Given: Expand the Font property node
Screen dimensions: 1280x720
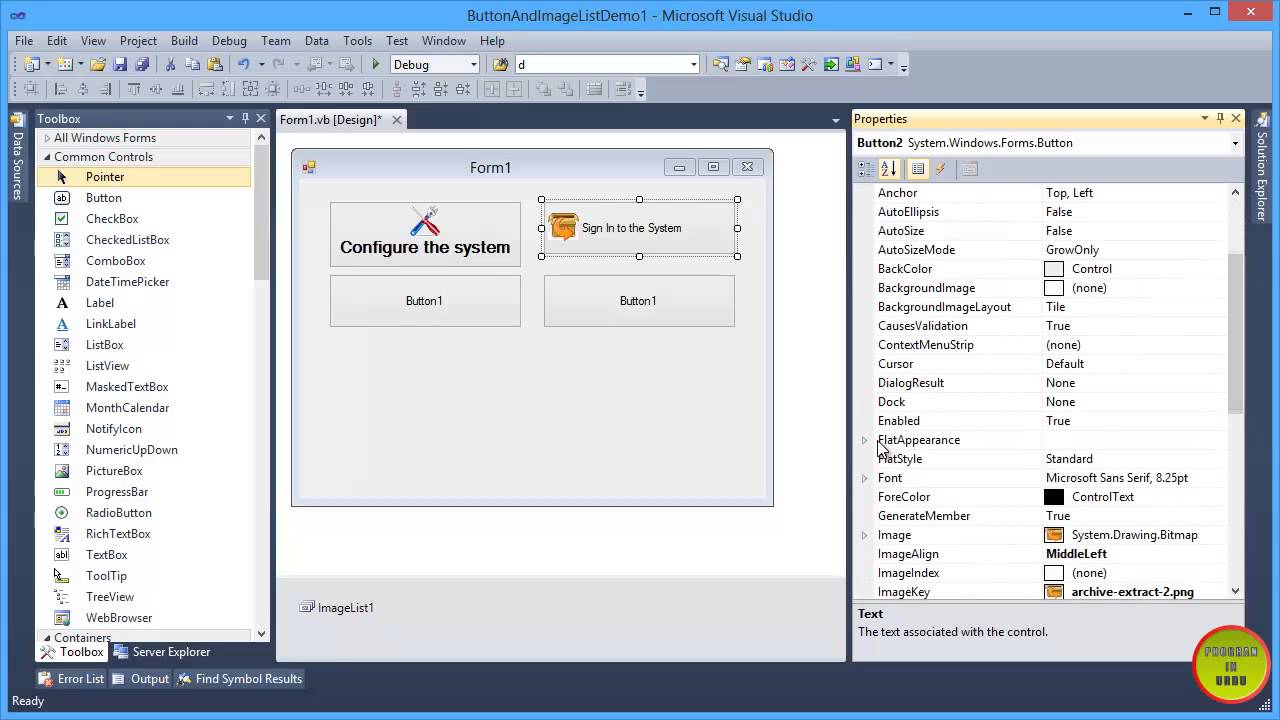Looking at the screenshot, I should pyautogui.click(x=865, y=478).
